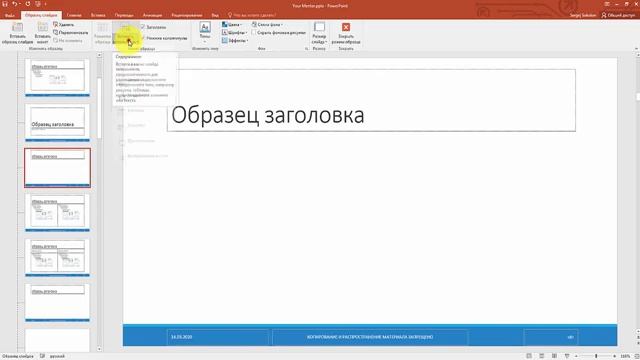
Task: Toggle the Нижние колонтитулы (Footers) checkbox
Action: 164,38
